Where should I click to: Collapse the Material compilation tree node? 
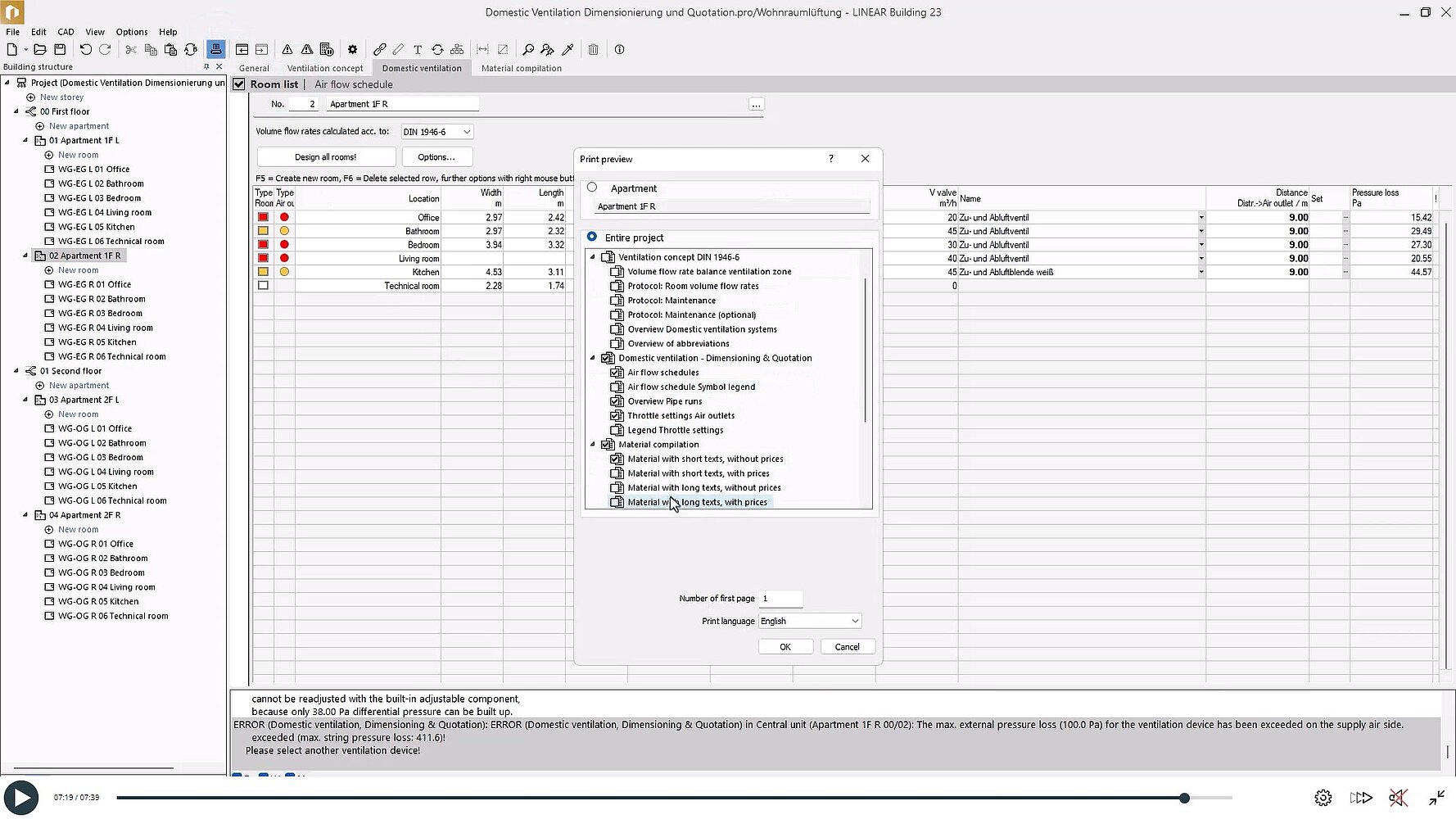pyautogui.click(x=593, y=445)
